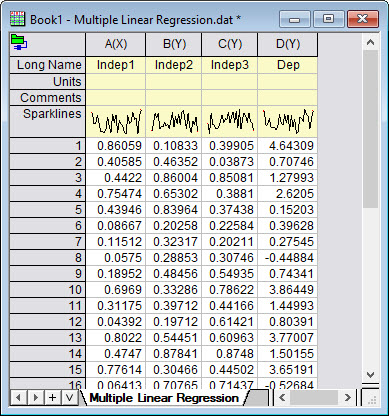Click the vertical scrollbar thumb
This screenshot has height=416, width=389.
coord(370,129)
